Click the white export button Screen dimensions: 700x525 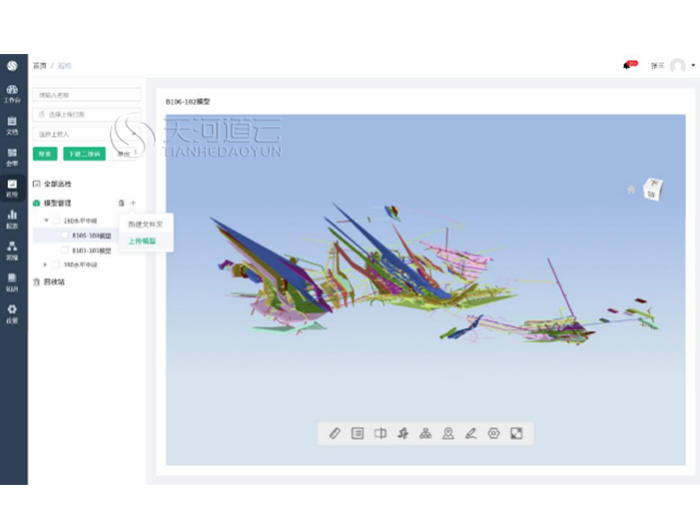[x=124, y=154]
